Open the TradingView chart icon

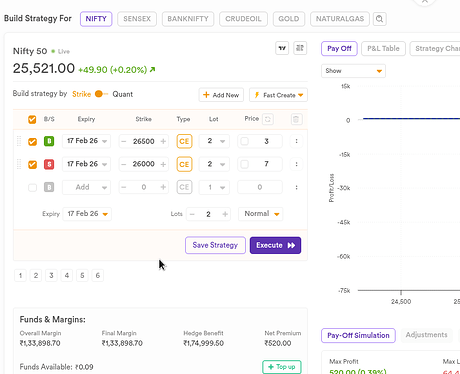click(282, 48)
